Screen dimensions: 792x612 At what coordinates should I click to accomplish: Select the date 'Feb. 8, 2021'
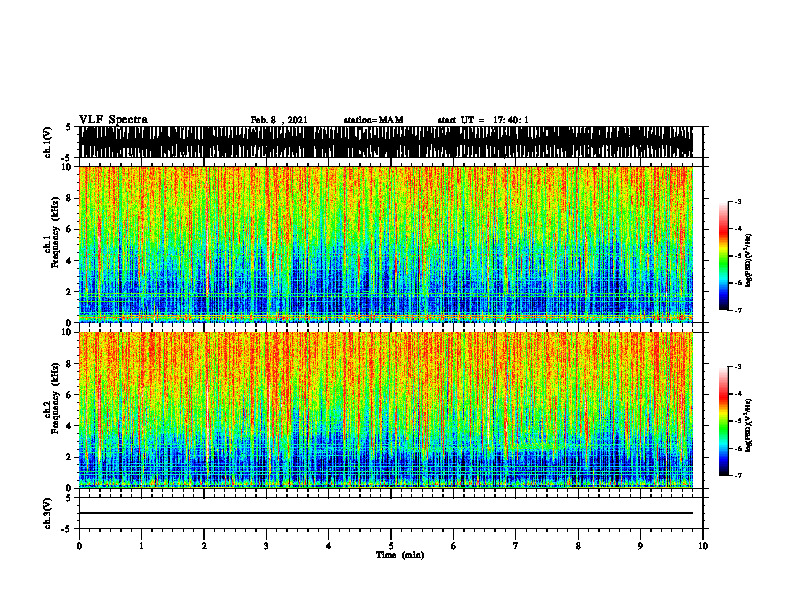[x=279, y=120]
